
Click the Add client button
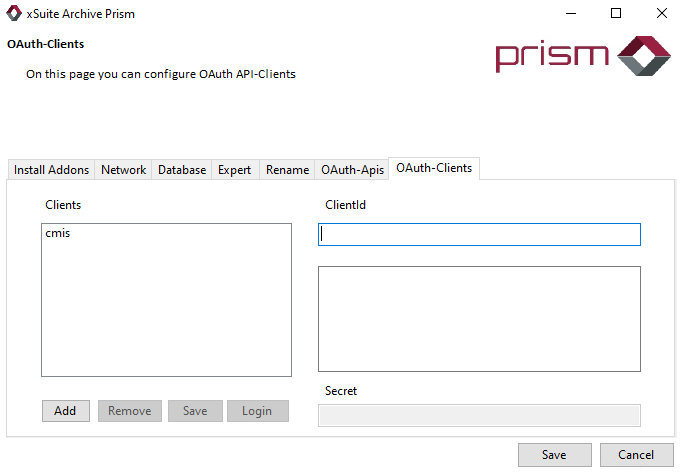[x=66, y=411]
